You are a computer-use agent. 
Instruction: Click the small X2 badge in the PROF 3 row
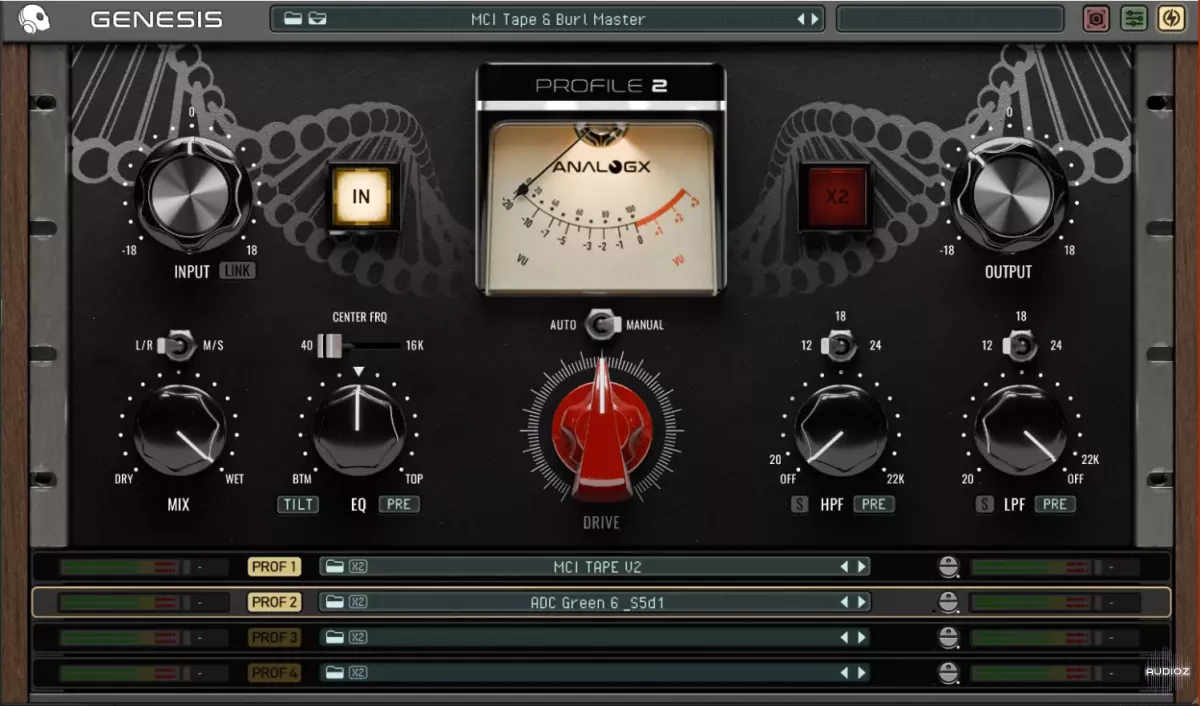358,637
